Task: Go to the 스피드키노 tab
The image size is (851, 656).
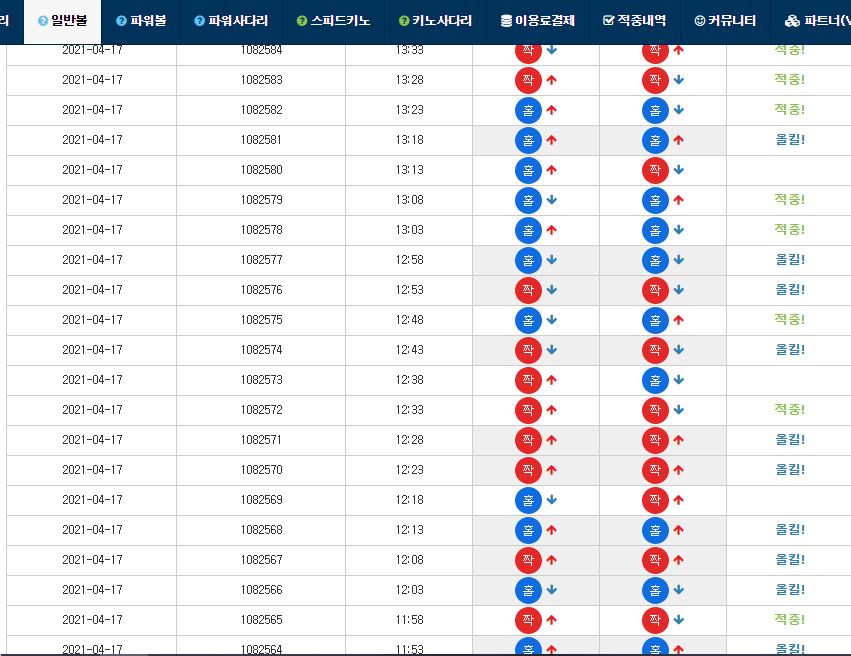Action: [x=334, y=20]
